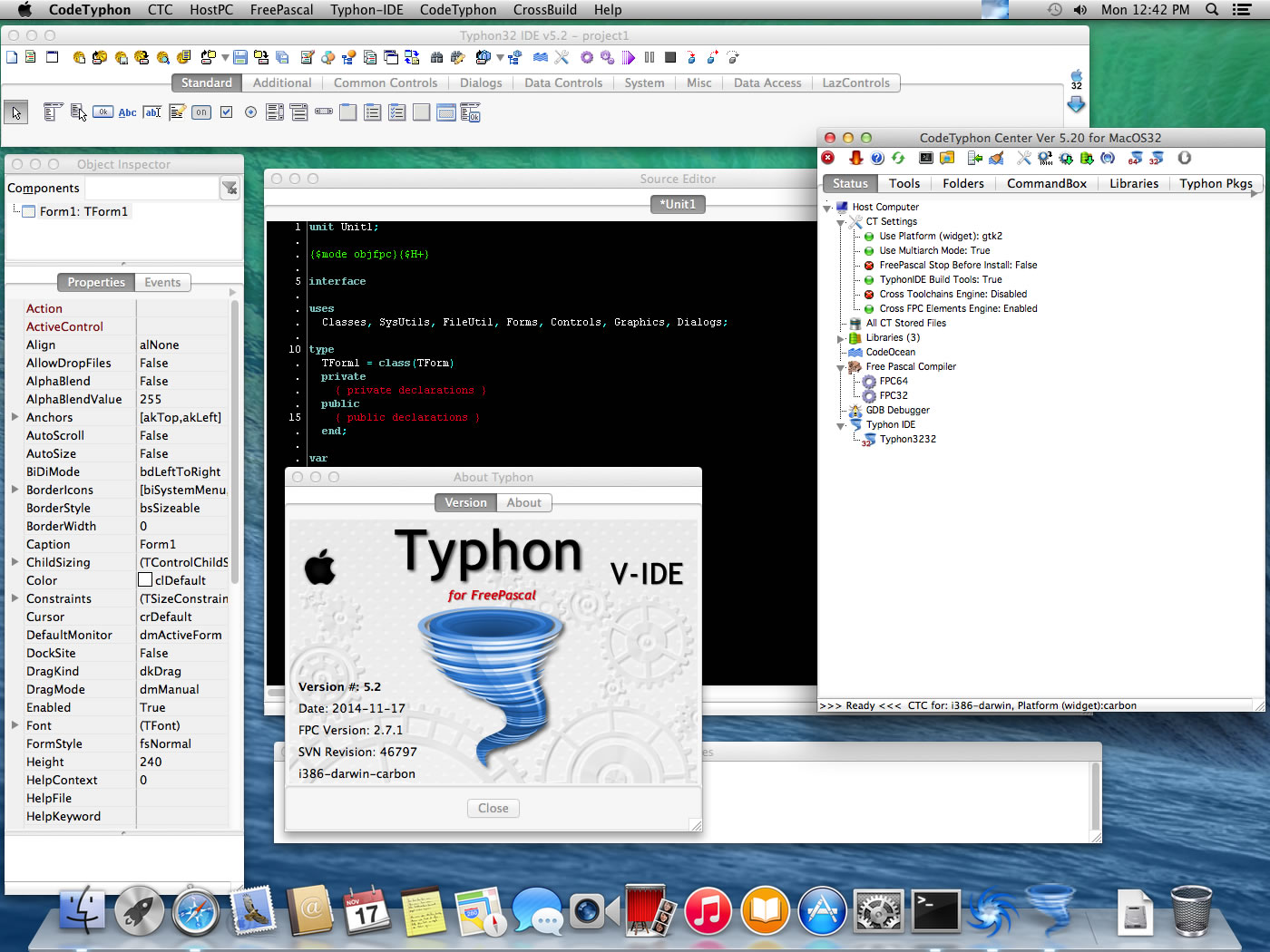Select the TRadioButton component on the palette
Screen dimensions: 1270x952
point(250,112)
